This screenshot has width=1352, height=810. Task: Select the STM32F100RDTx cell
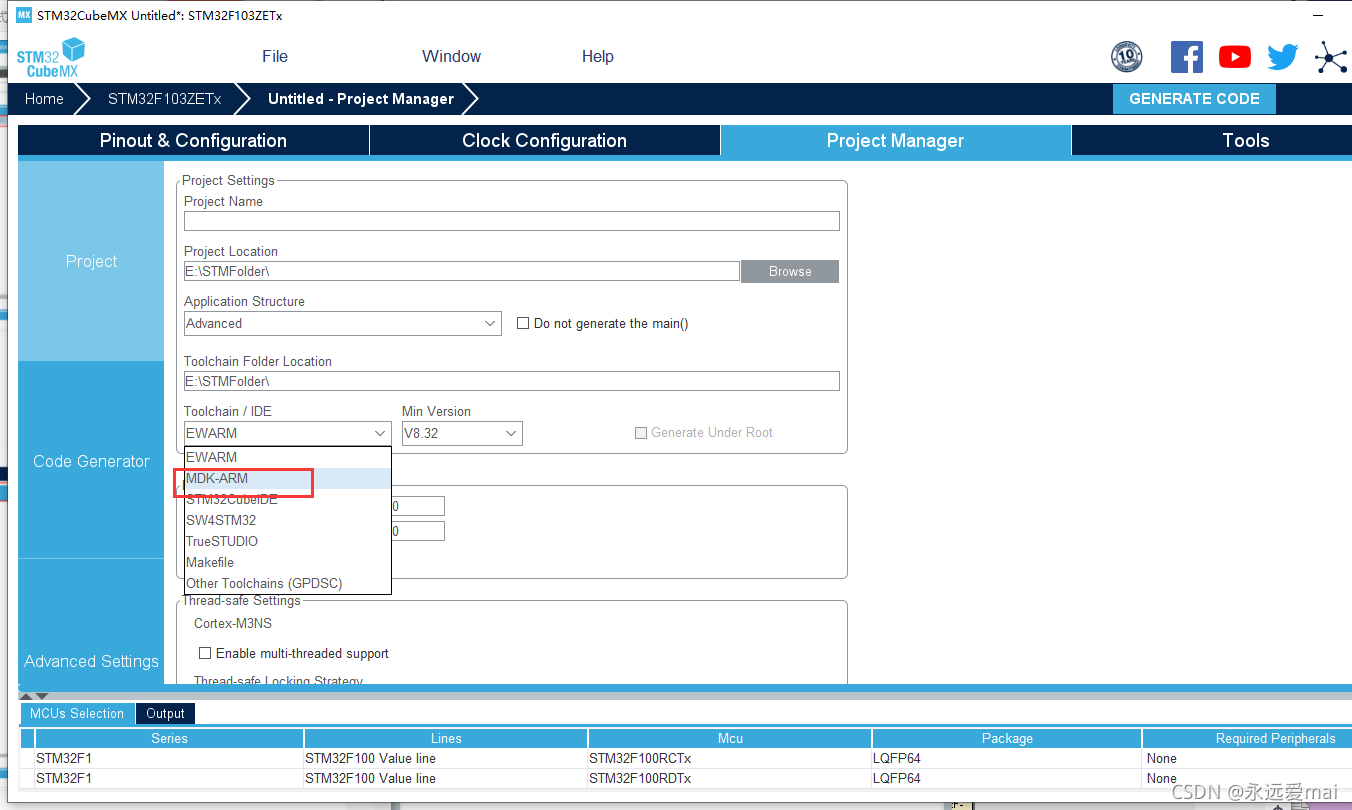click(x=730, y=778)
